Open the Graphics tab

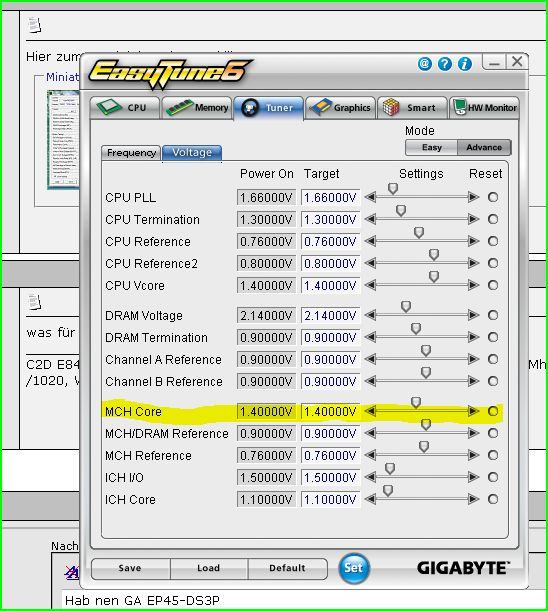point(340,107)
